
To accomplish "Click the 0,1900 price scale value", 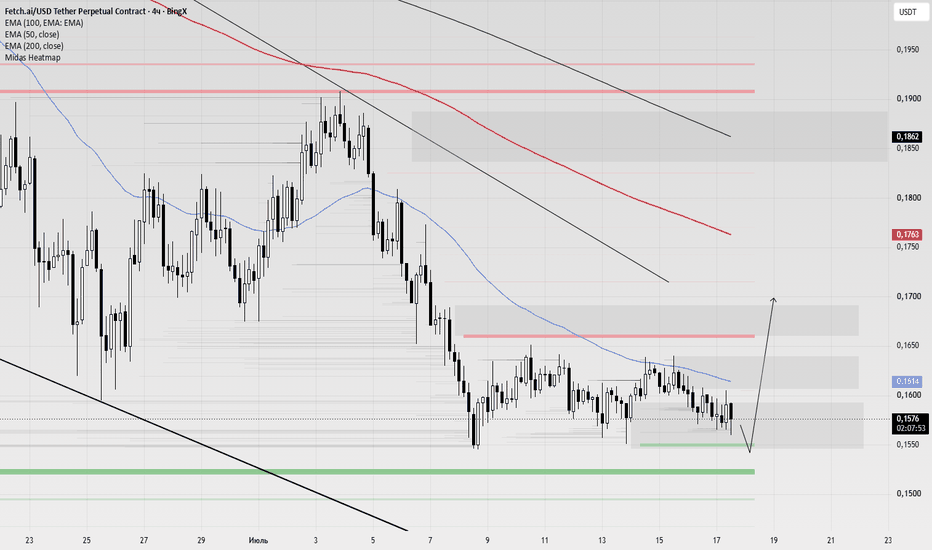I will [908, 99].
